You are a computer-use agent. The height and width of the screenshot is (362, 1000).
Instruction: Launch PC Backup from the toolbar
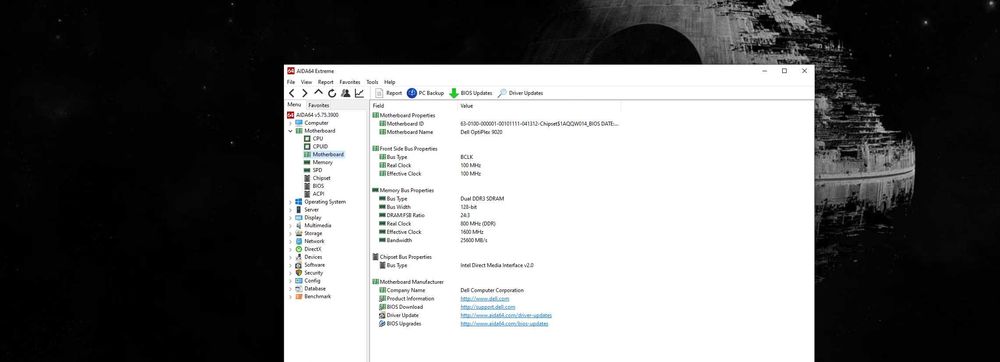[x=425, y=93]
